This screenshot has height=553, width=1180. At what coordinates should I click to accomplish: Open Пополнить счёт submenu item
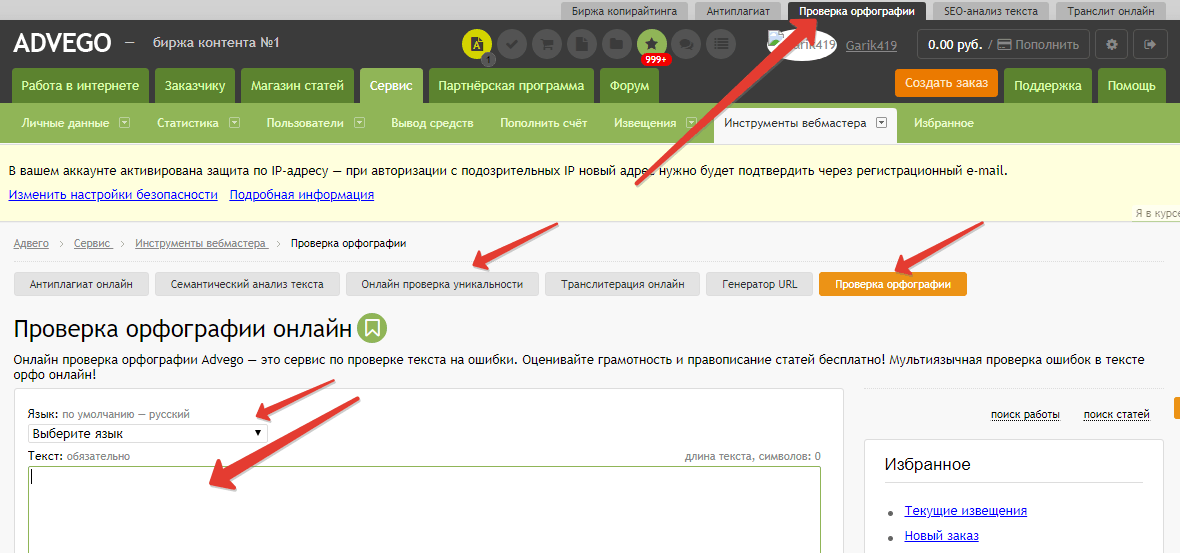tap(543, 123)
